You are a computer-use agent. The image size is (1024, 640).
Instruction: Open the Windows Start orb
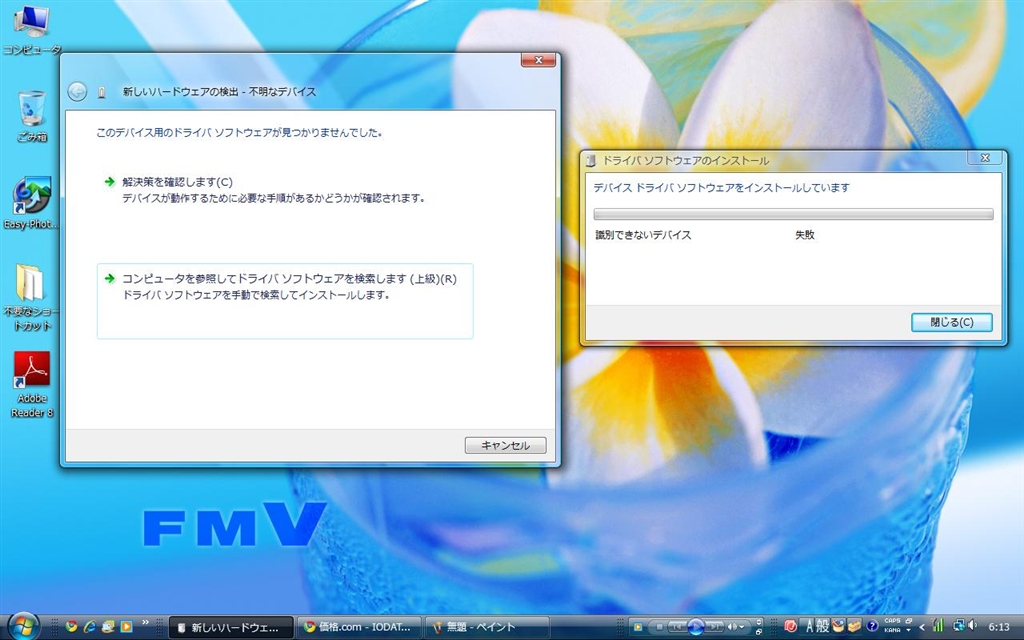[22, 627]
